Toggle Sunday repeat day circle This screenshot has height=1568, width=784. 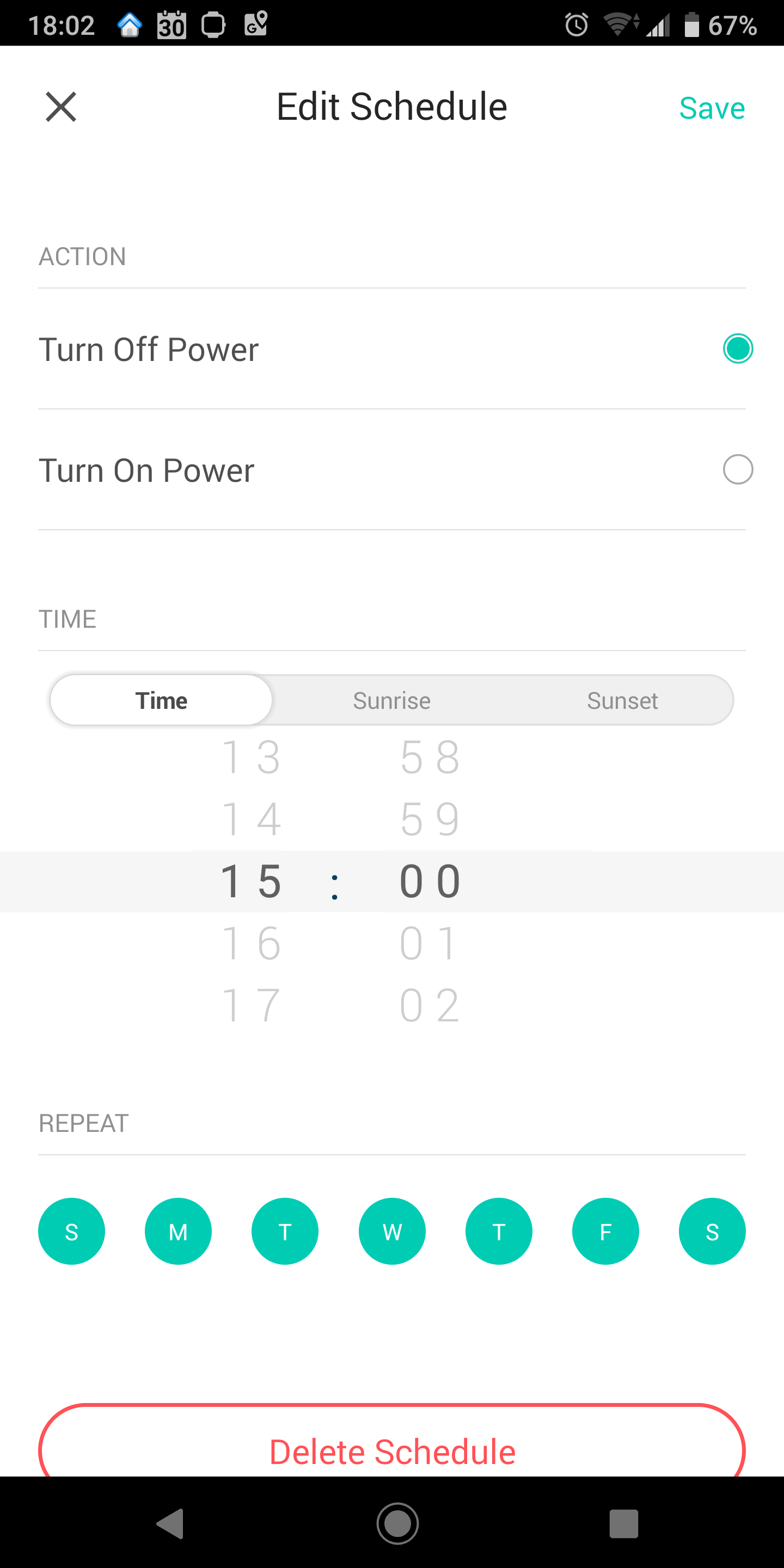[72, 1232]
